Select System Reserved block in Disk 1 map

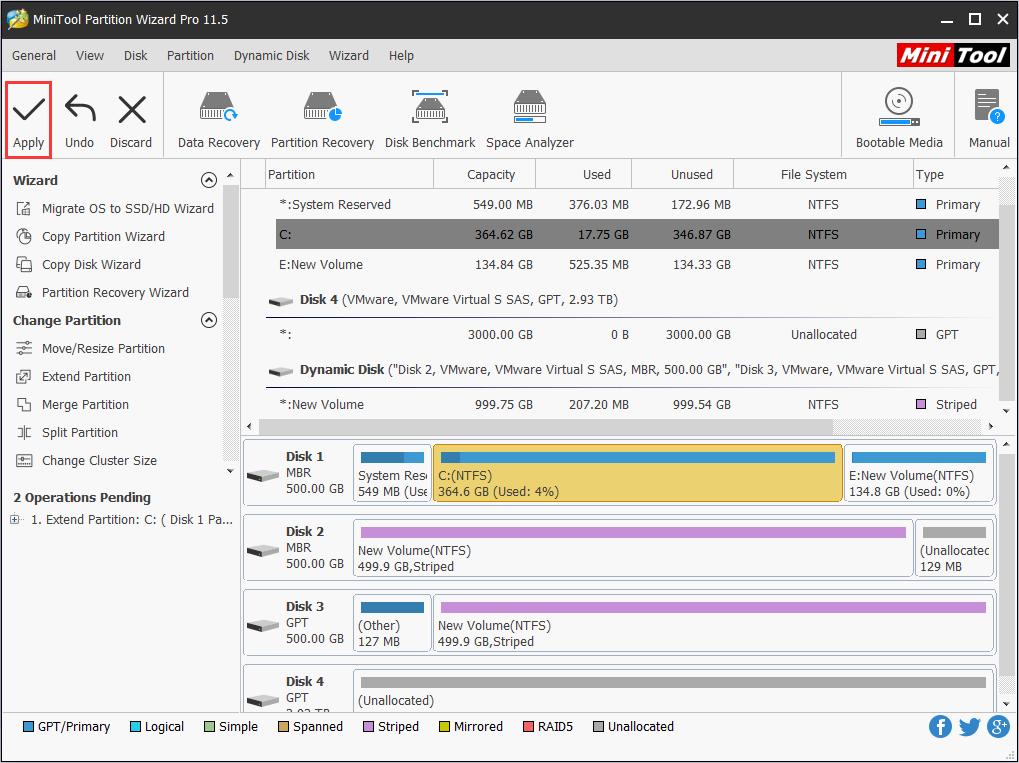pos(392,473)
